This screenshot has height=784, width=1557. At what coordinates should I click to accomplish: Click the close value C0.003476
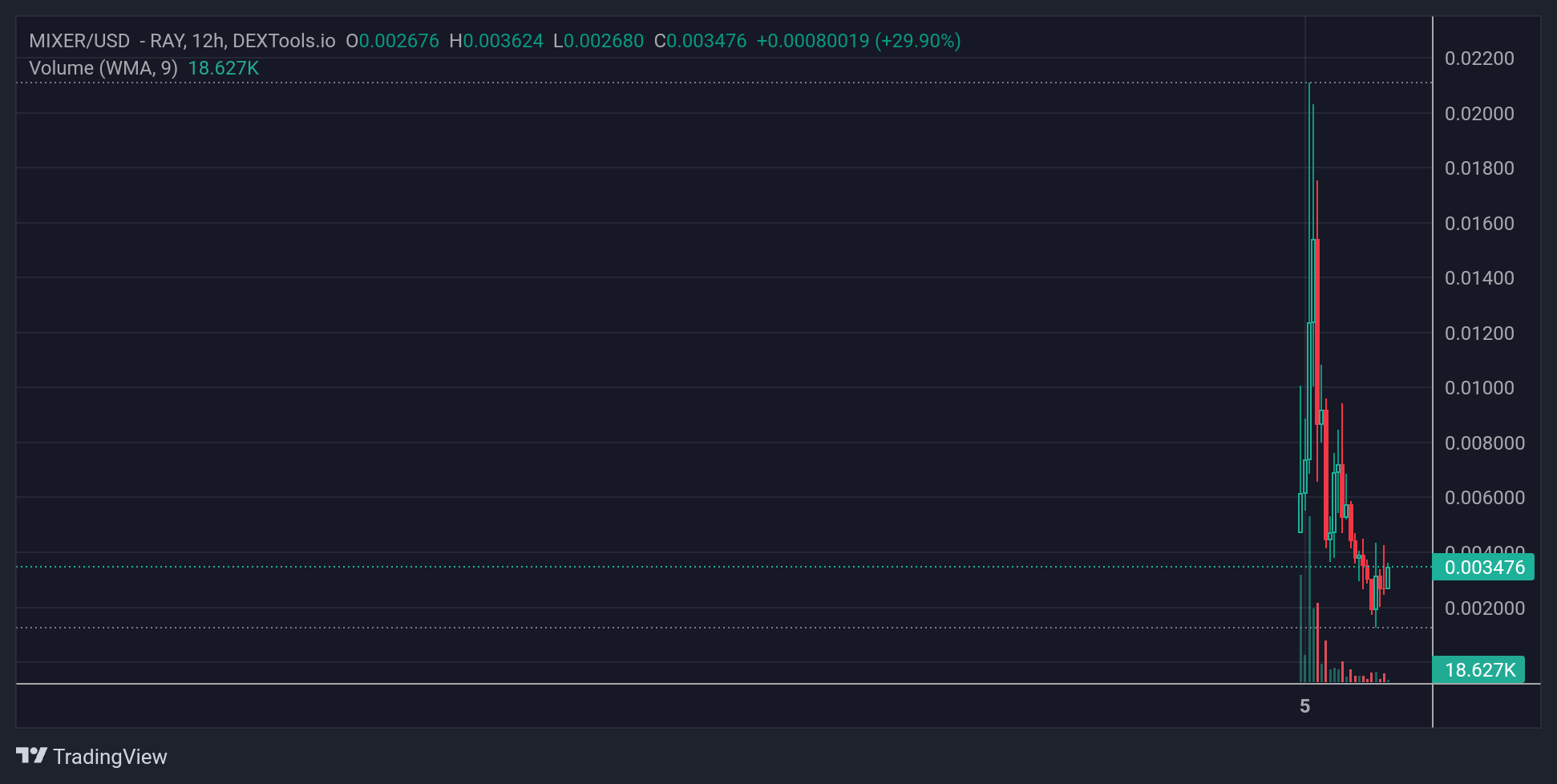tap(700, 41)
